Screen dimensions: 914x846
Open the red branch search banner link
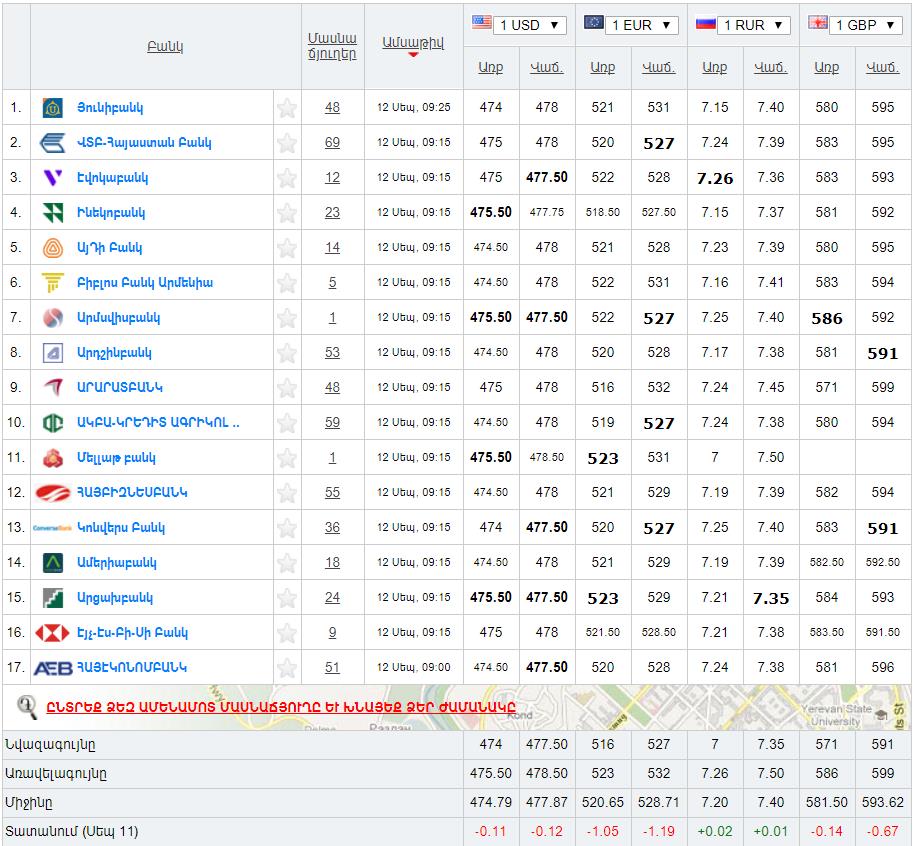[x=281, y=707]
